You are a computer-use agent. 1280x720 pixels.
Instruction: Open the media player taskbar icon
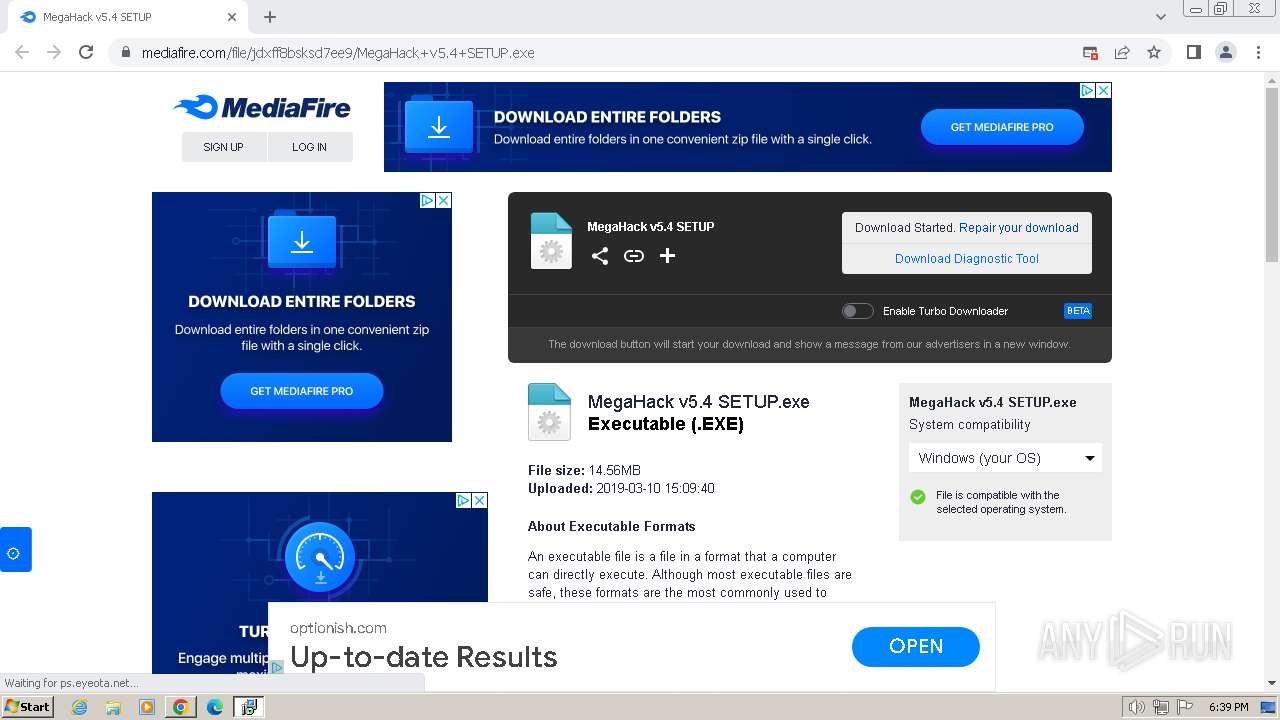point(147,707)
